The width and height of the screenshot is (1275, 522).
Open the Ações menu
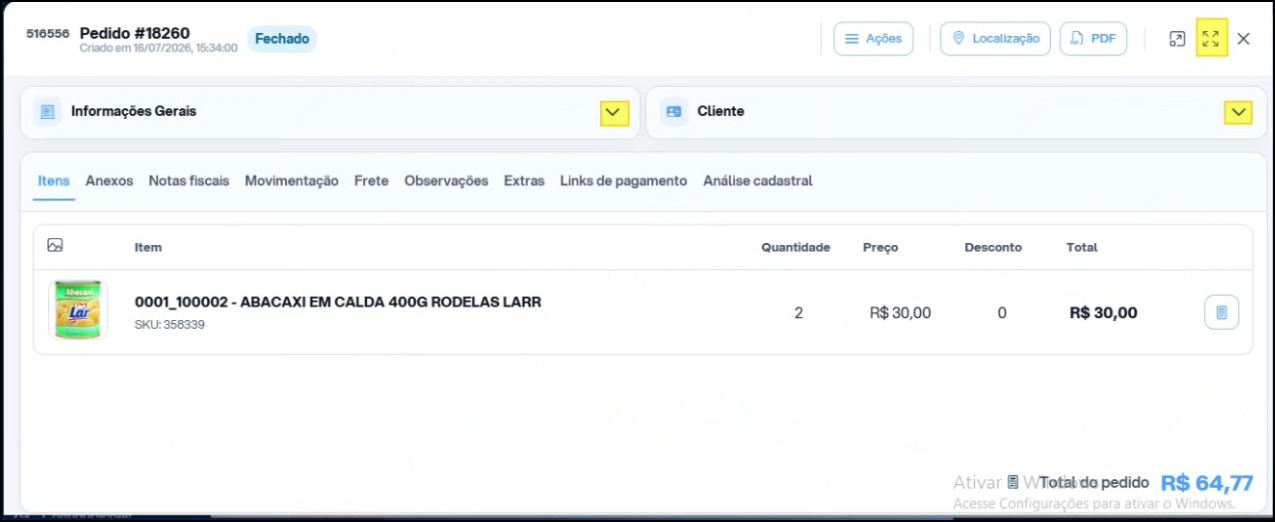(x=873, y=39)
